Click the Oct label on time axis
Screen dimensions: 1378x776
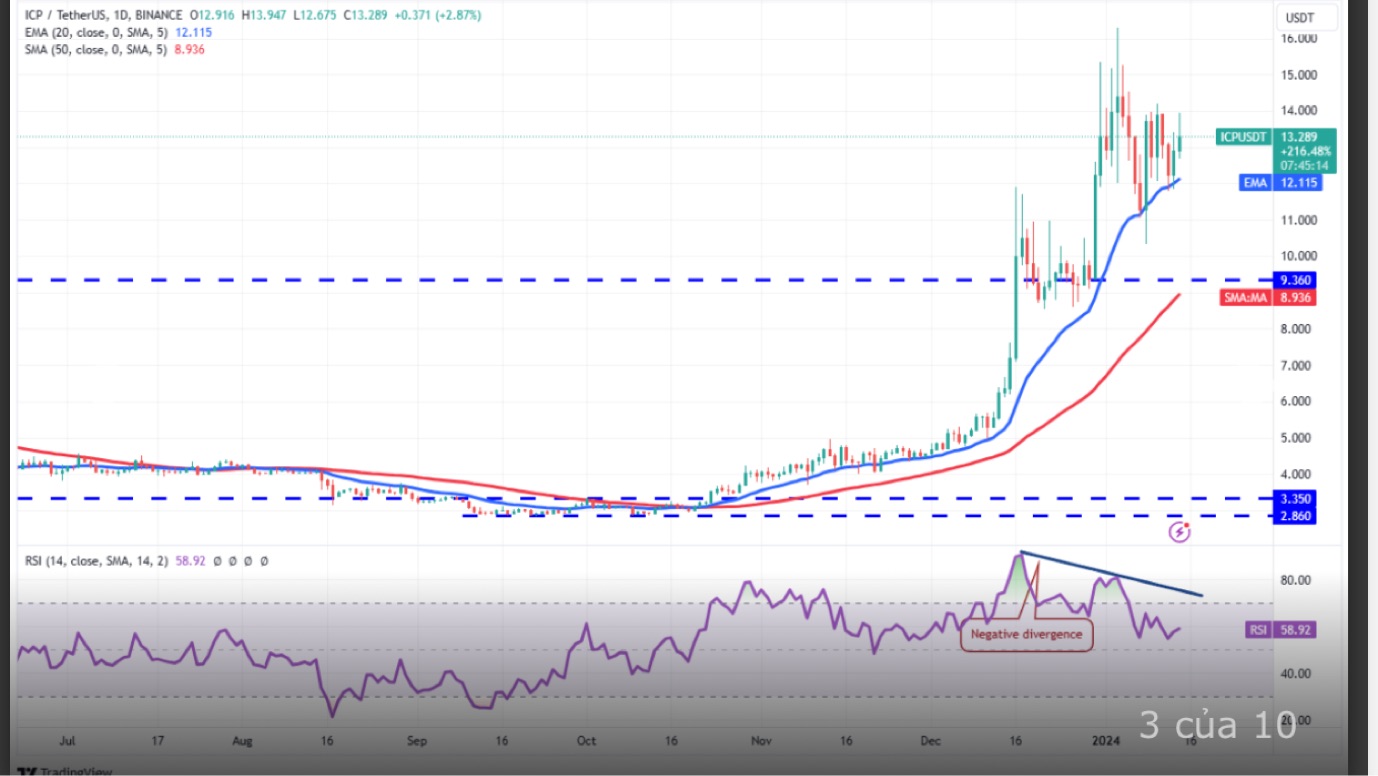(586, 742)
